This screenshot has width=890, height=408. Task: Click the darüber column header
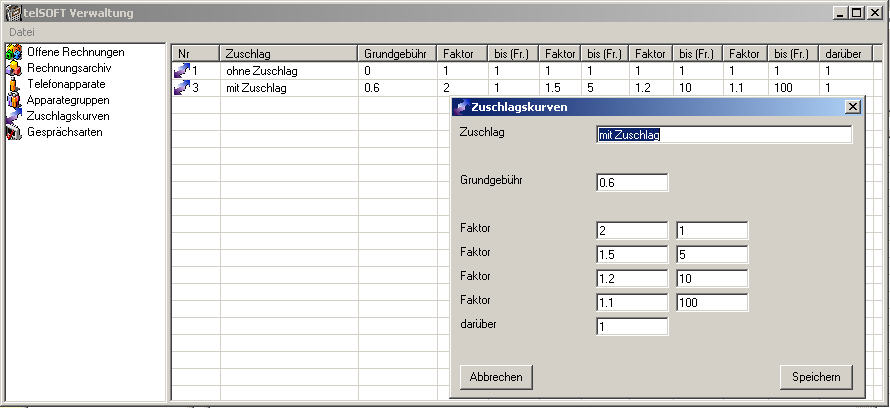click(845, 54)
